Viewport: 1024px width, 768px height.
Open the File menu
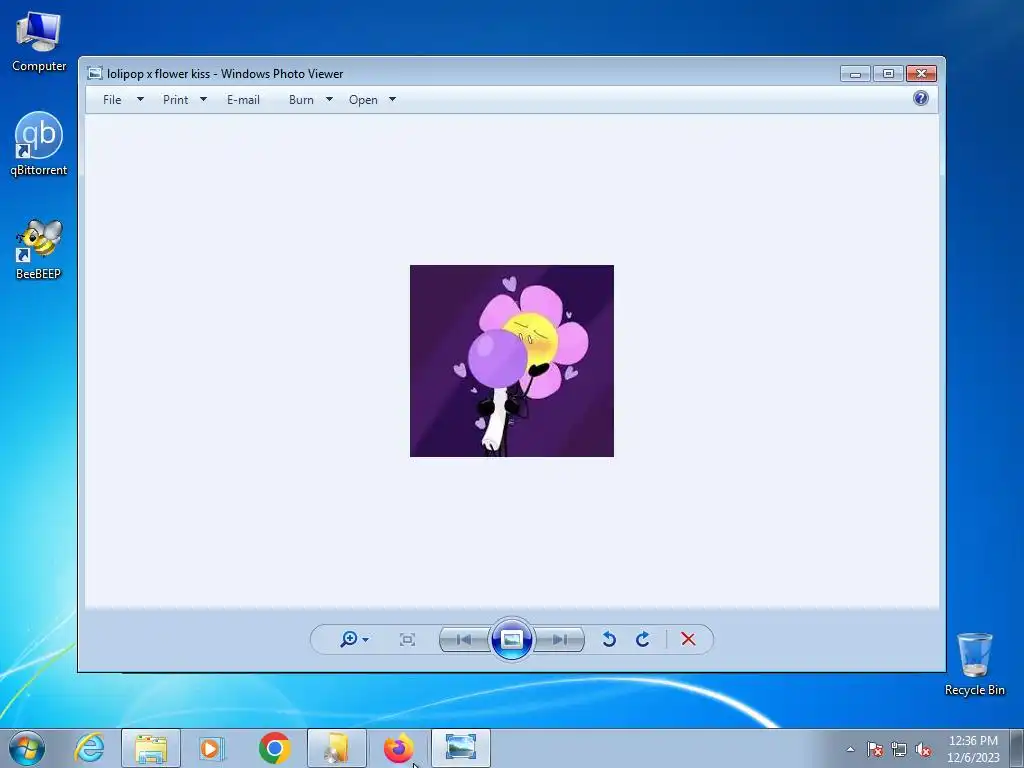click(x=112, y=100)
